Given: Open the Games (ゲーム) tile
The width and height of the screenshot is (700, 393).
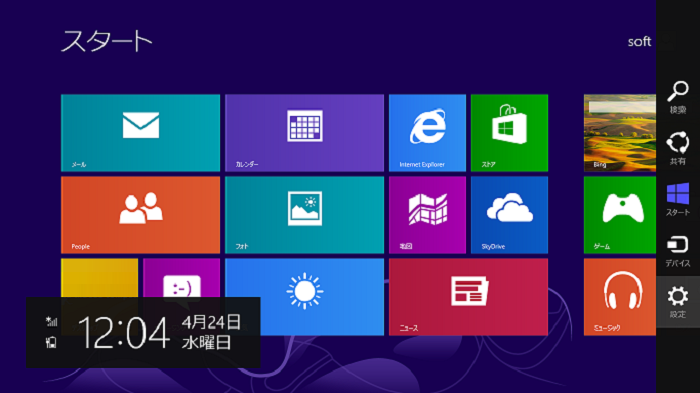Looking at the screenshot, I should [620, 215].
